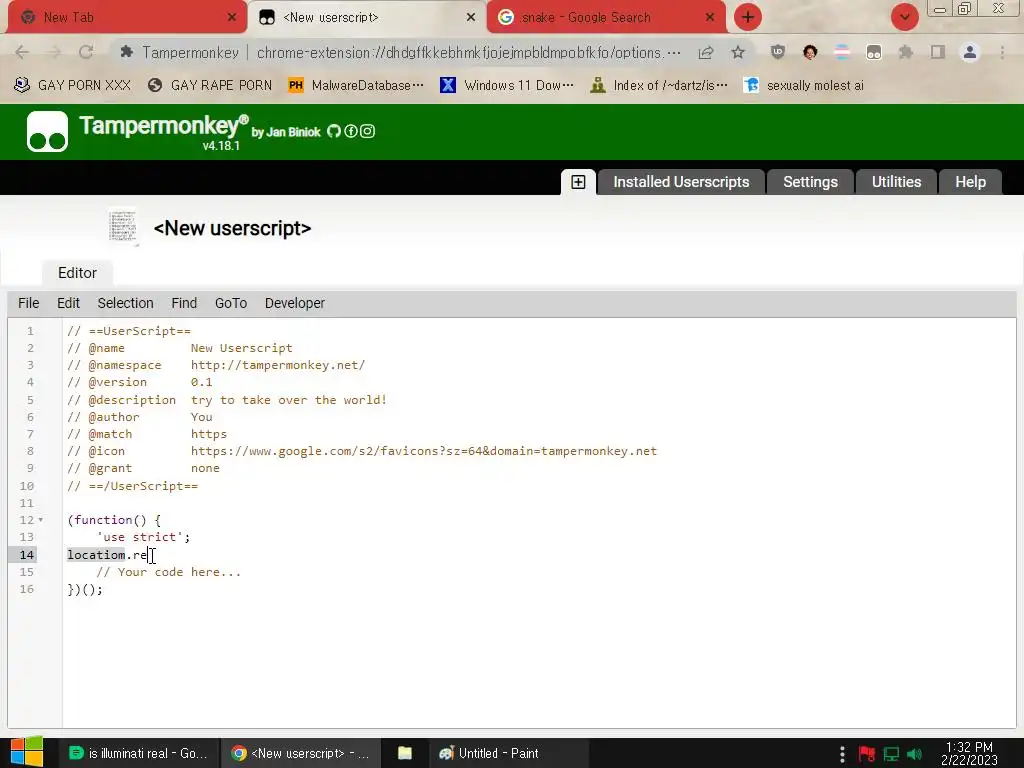Open the Chrome three-dot menu

tap(1002, 52)
